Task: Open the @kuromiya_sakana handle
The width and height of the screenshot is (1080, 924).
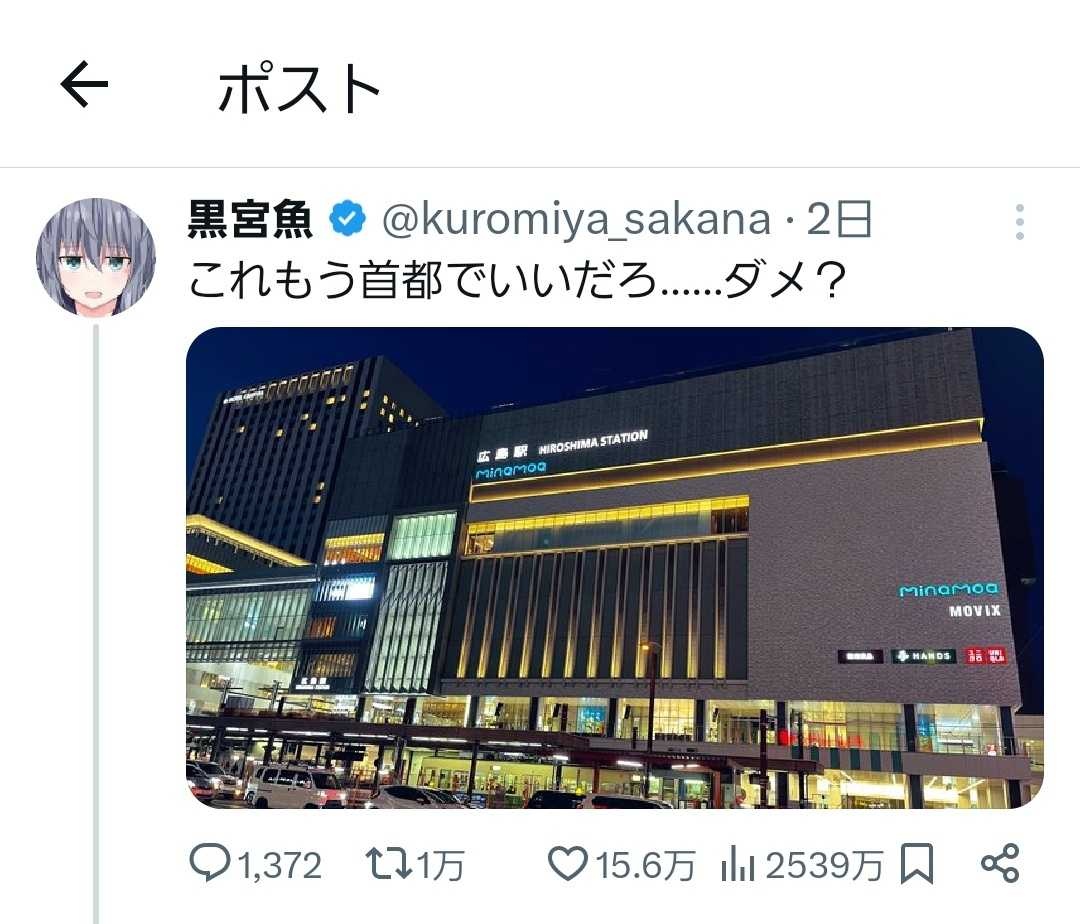Action: (x=577, y=220)
